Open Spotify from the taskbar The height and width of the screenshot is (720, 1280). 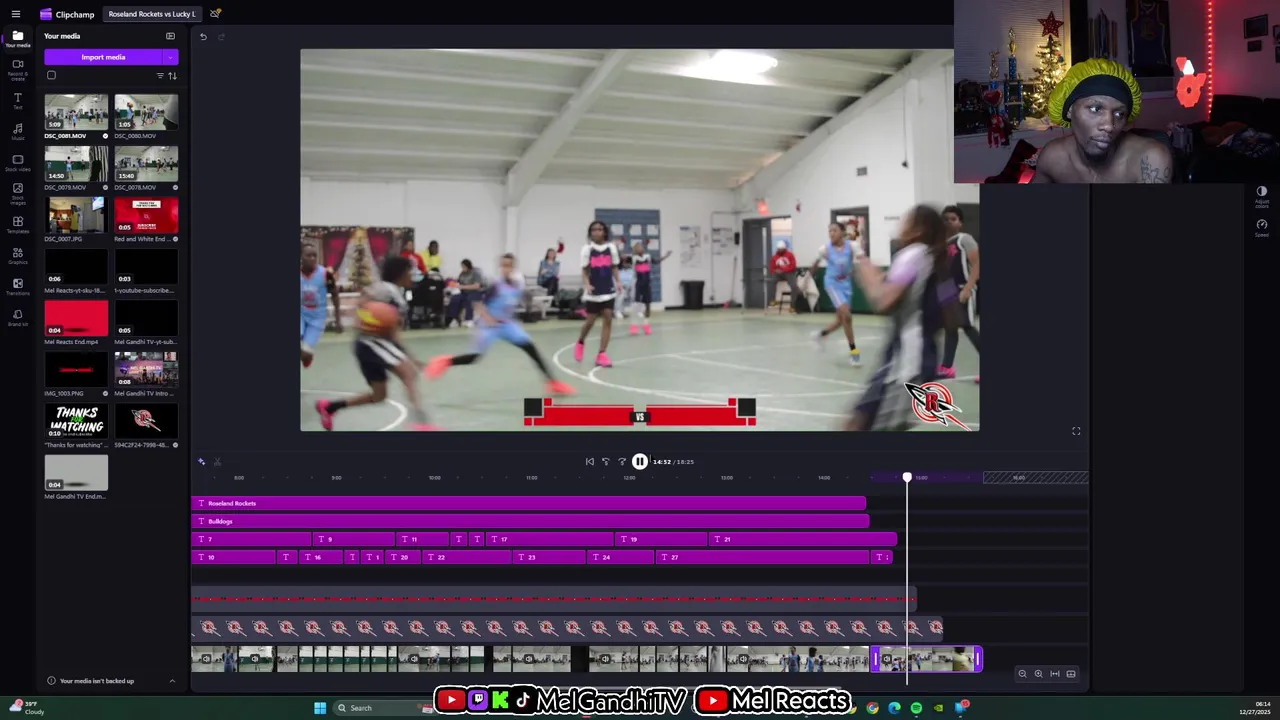[x=916, y=708]
